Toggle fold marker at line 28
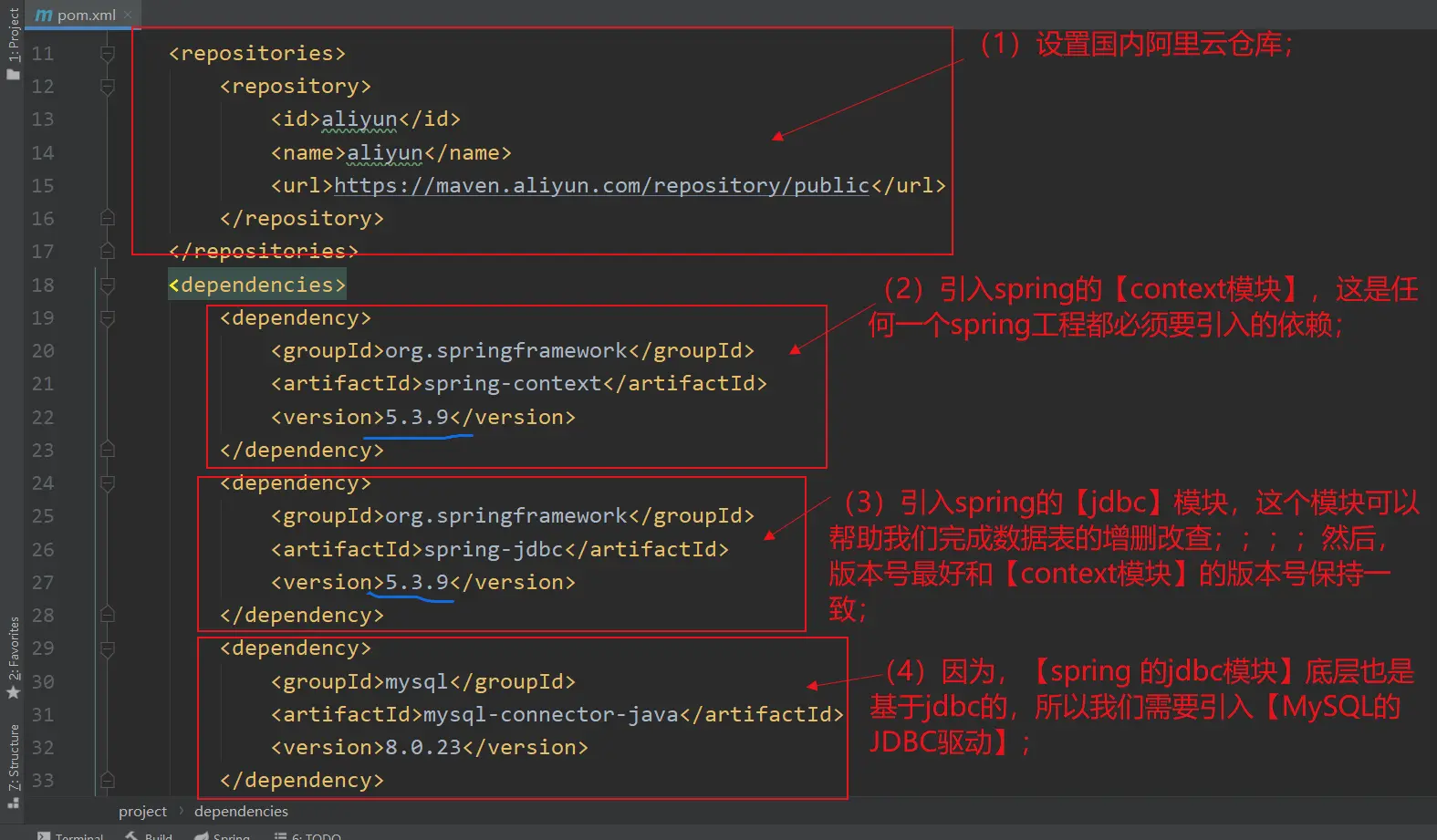Image resolution: width=1437 pixels, height=840 pixels. point(107,616)
